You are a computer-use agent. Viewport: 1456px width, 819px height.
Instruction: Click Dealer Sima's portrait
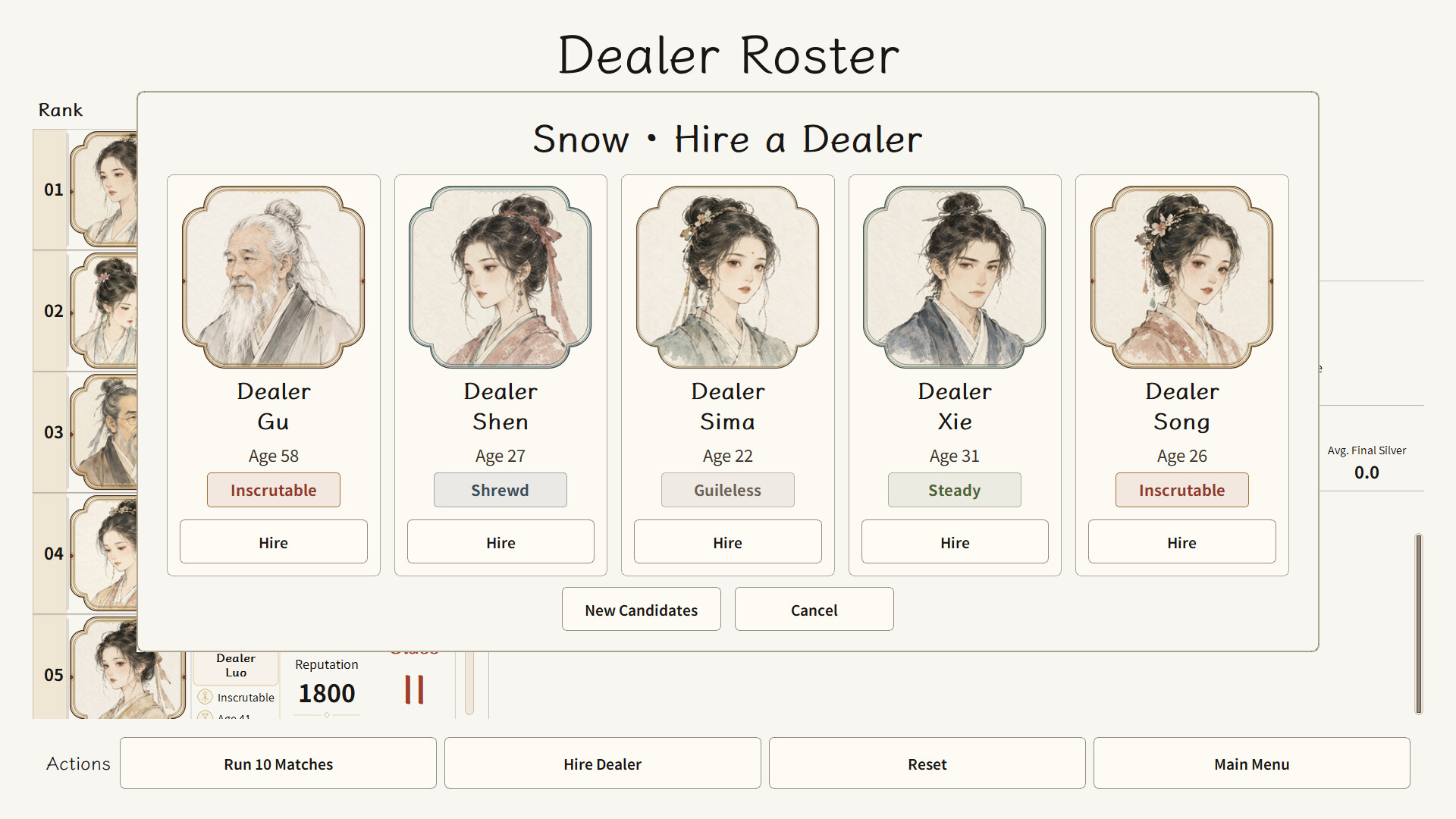click(x=728, y=277)
